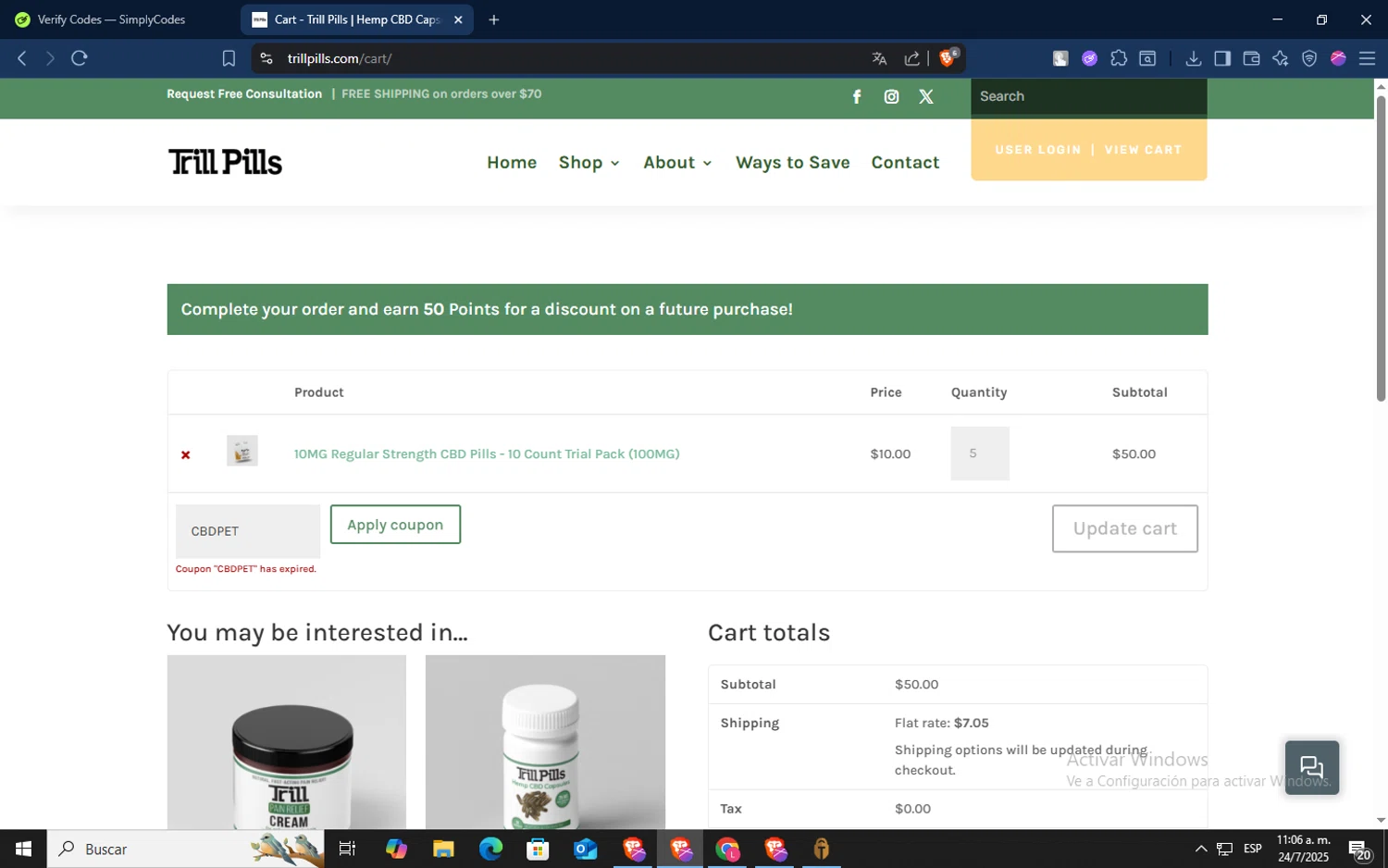Screen dimensions: 1388x868
Task: Open the browser extensions puzzle icon
Action: point(1119,58)
